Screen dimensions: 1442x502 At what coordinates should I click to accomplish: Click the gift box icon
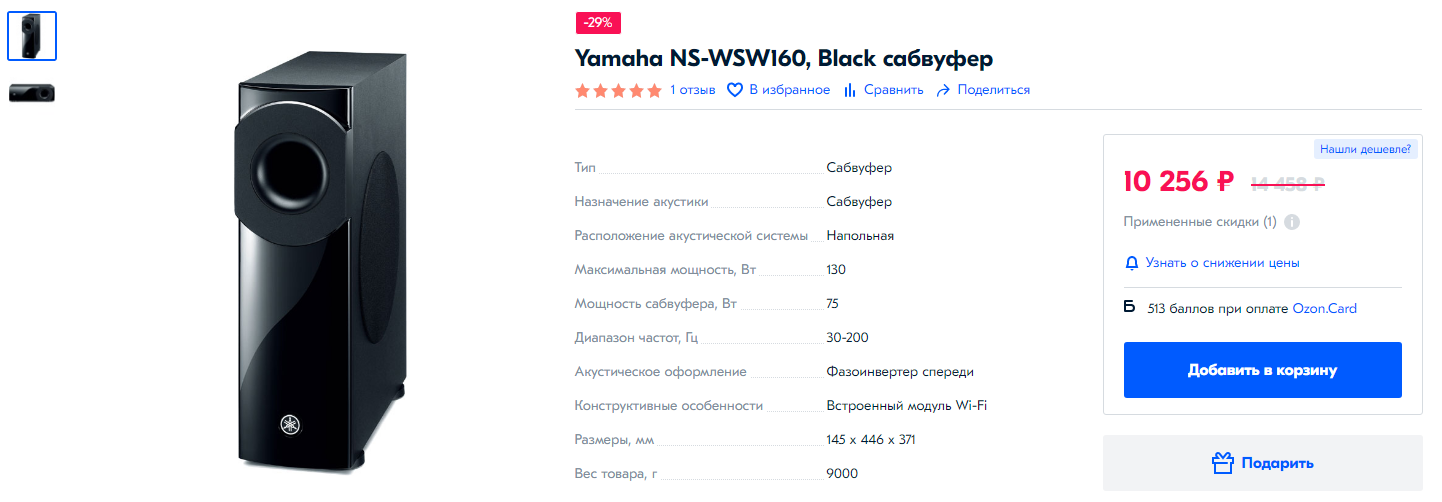pyautogui.click(x=1222, y=463)
